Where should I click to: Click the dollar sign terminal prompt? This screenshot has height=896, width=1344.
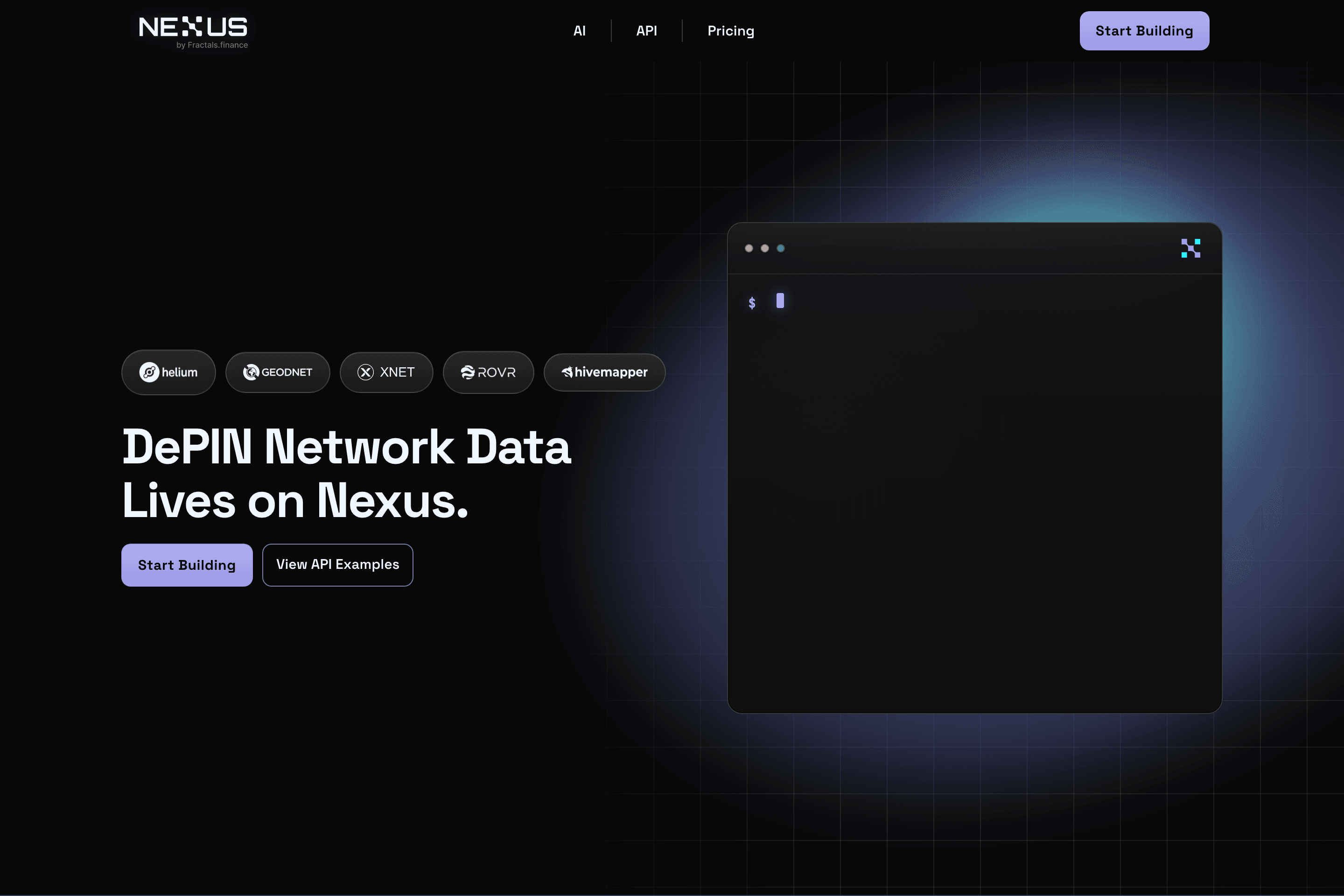(752, 303)
